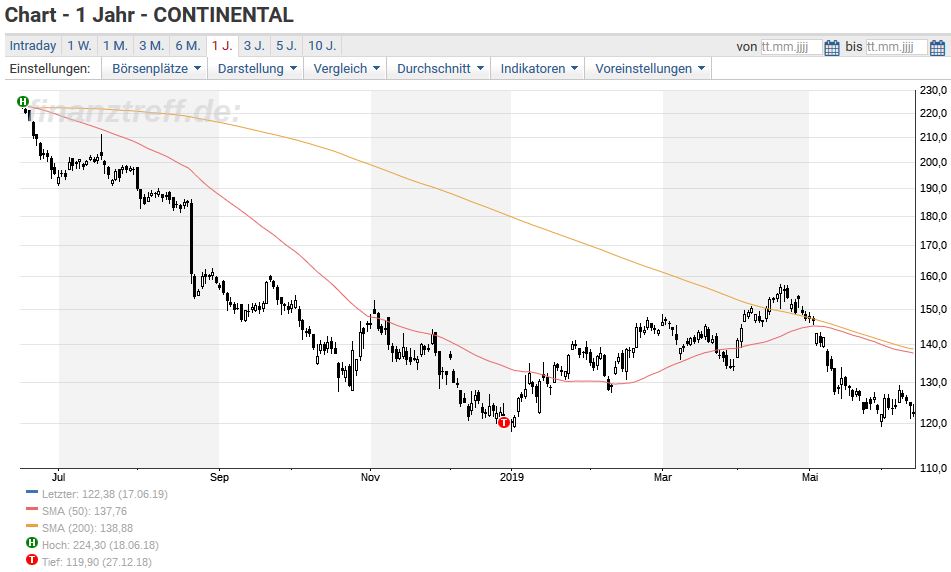Image resolution: width=951 pixels, height=572 pixels.
Task: Open the Indikatoren dropdown menu
Action: [x=539, y=69]
